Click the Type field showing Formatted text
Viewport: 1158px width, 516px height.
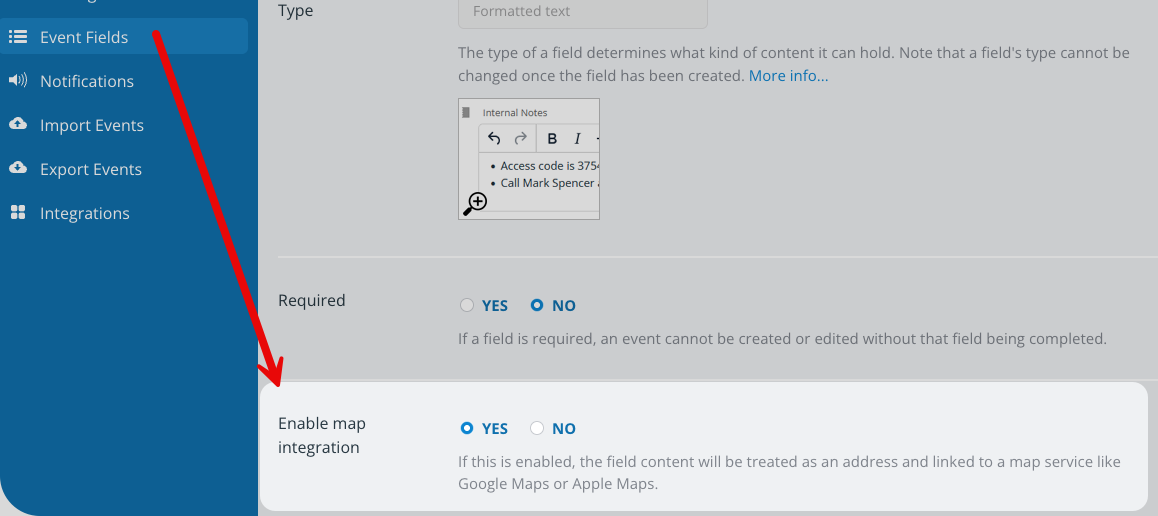tap(582, 12)
